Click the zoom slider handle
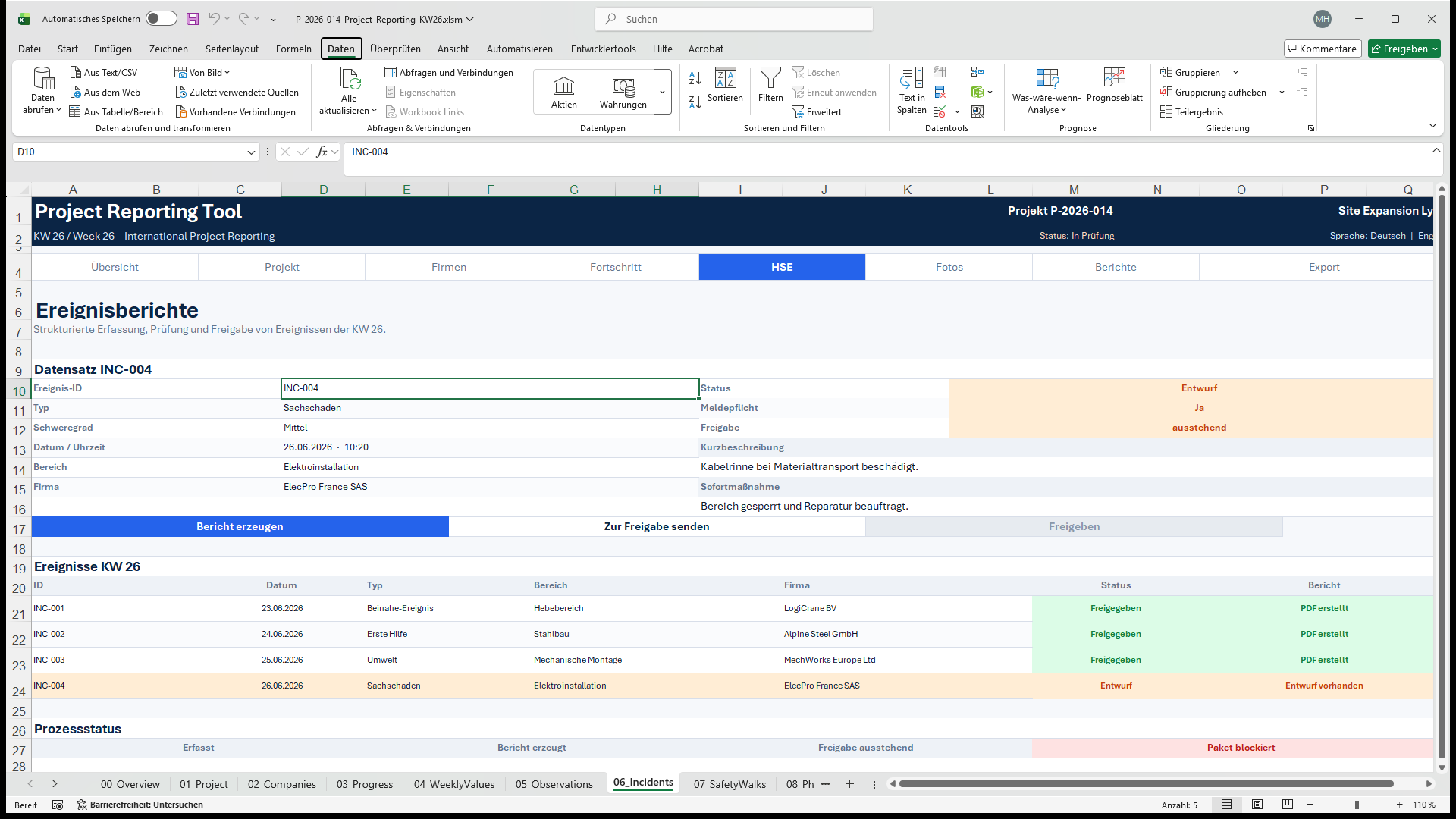 [x=1357, y=805]
